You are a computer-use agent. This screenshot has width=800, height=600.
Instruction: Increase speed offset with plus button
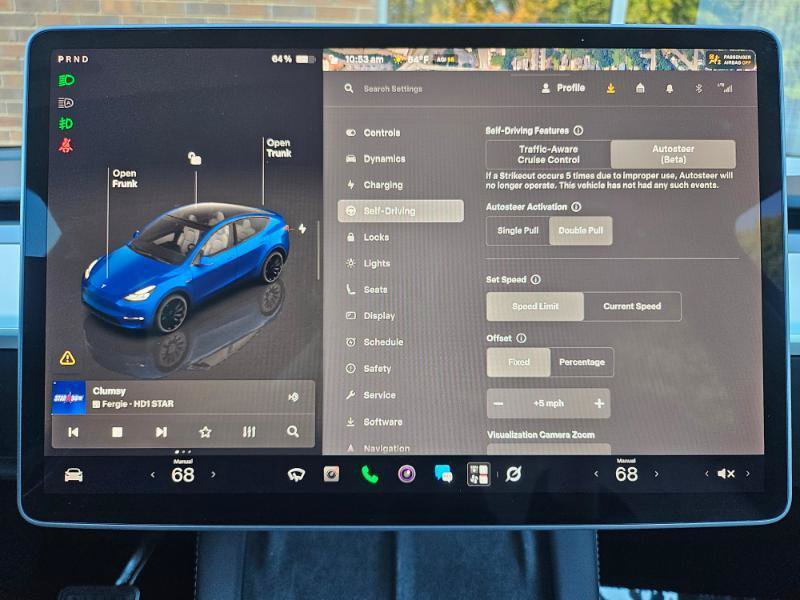coord(599,404)
